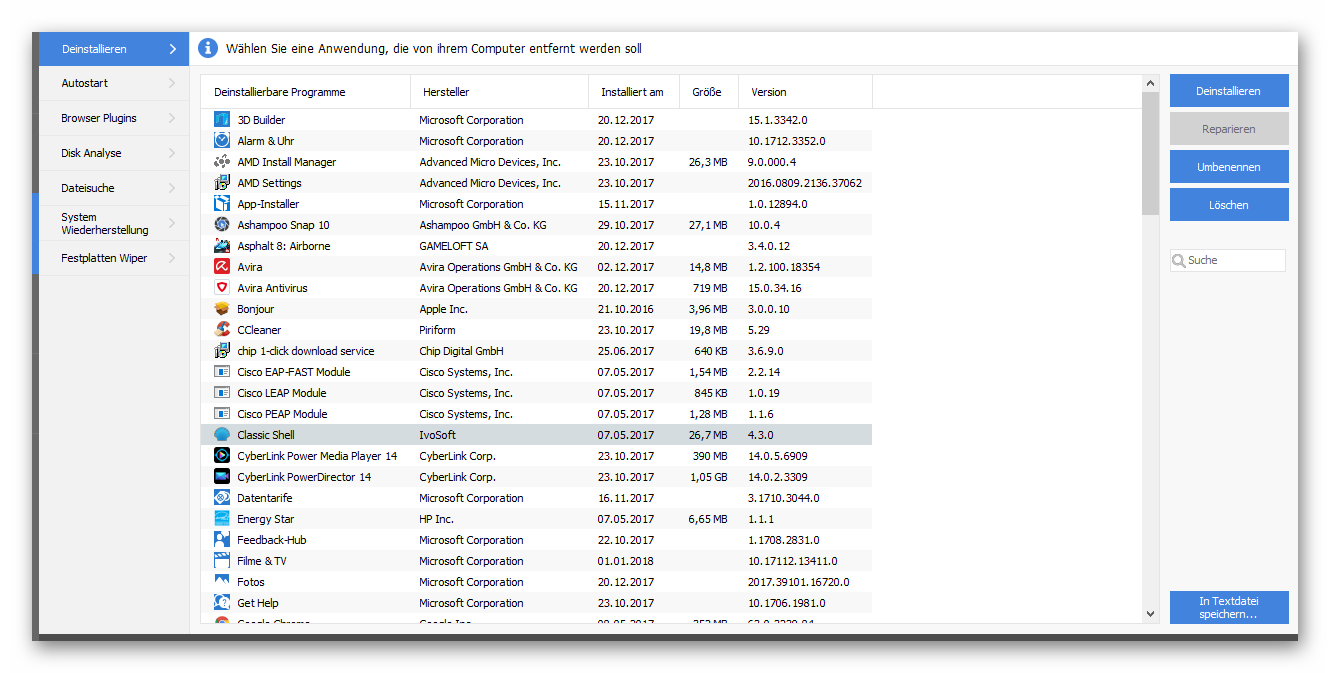Click the chip 1-click download service icon
Screen dimensions: 1330x673
222,351
